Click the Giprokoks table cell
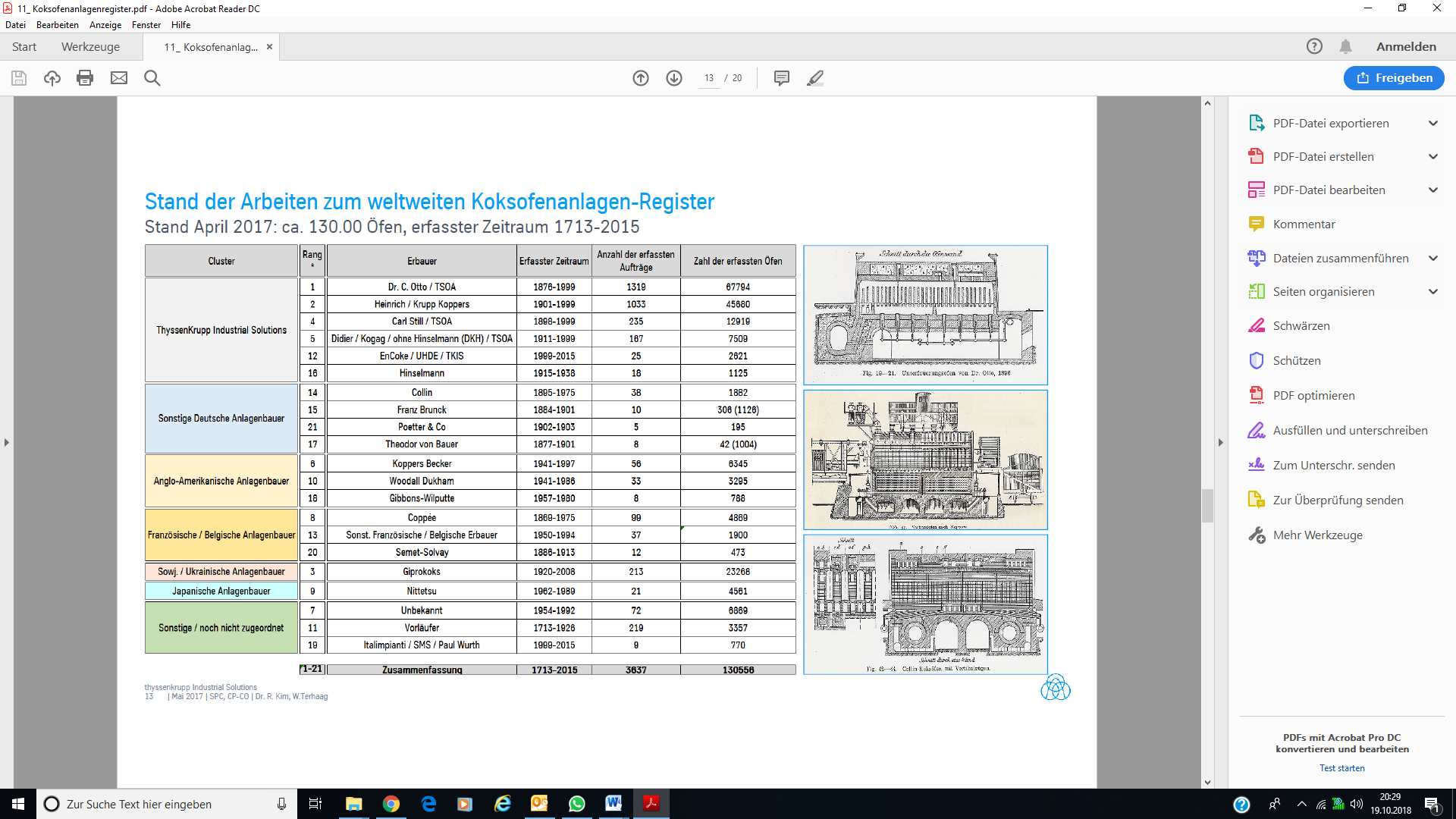1456x819 pixels. (x=422, y=572)
